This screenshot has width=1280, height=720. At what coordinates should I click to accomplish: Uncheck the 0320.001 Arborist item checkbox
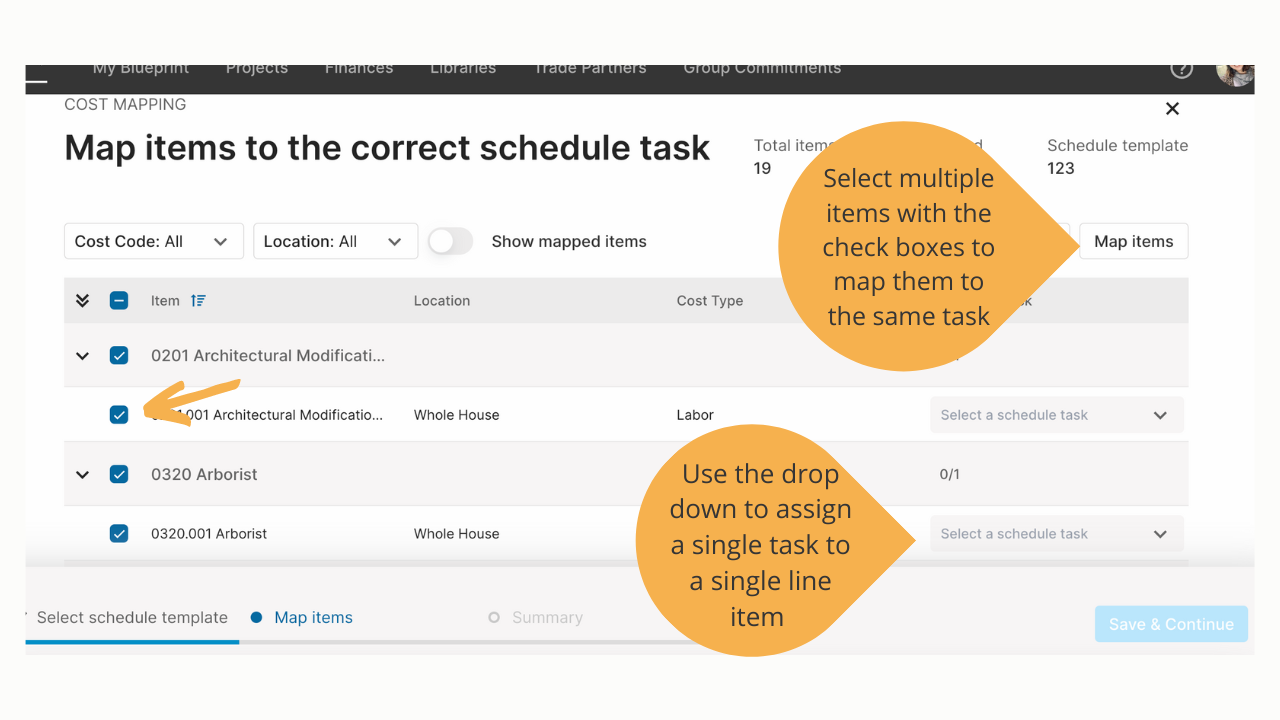tap(119, 533)
